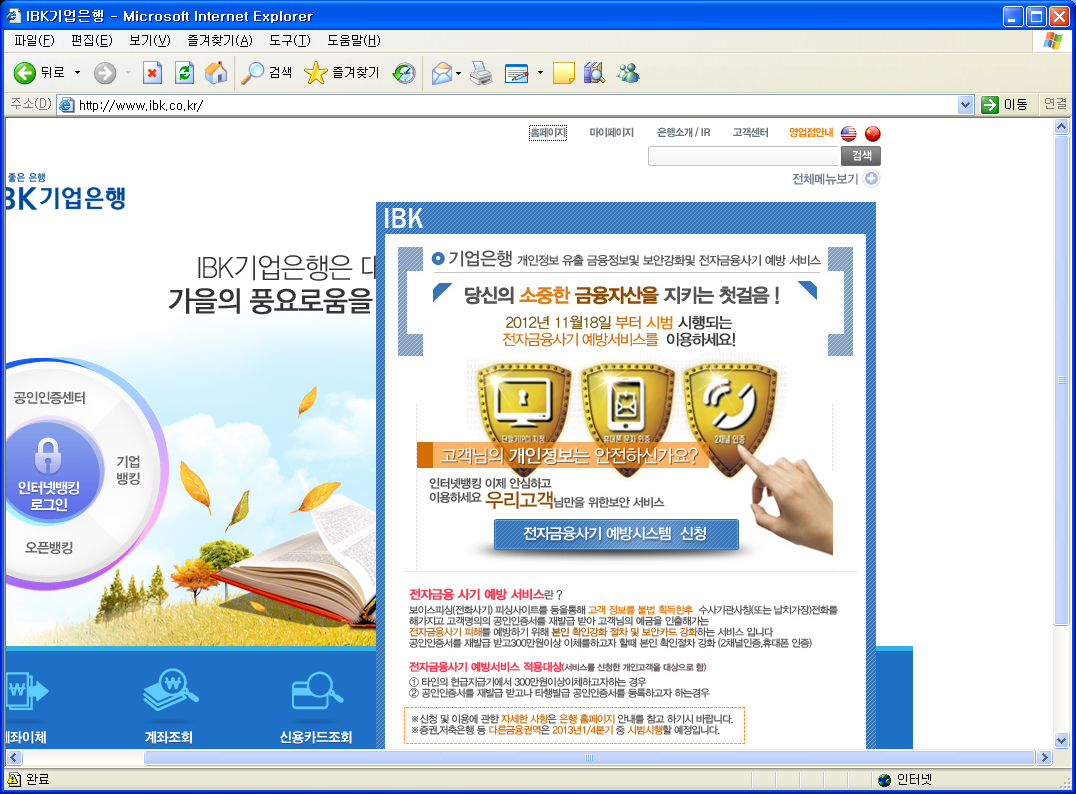Open the 고객센터 link
The width and height of the screenshot is (1076, 794).
pyautogui.click(x=751, y=132)
